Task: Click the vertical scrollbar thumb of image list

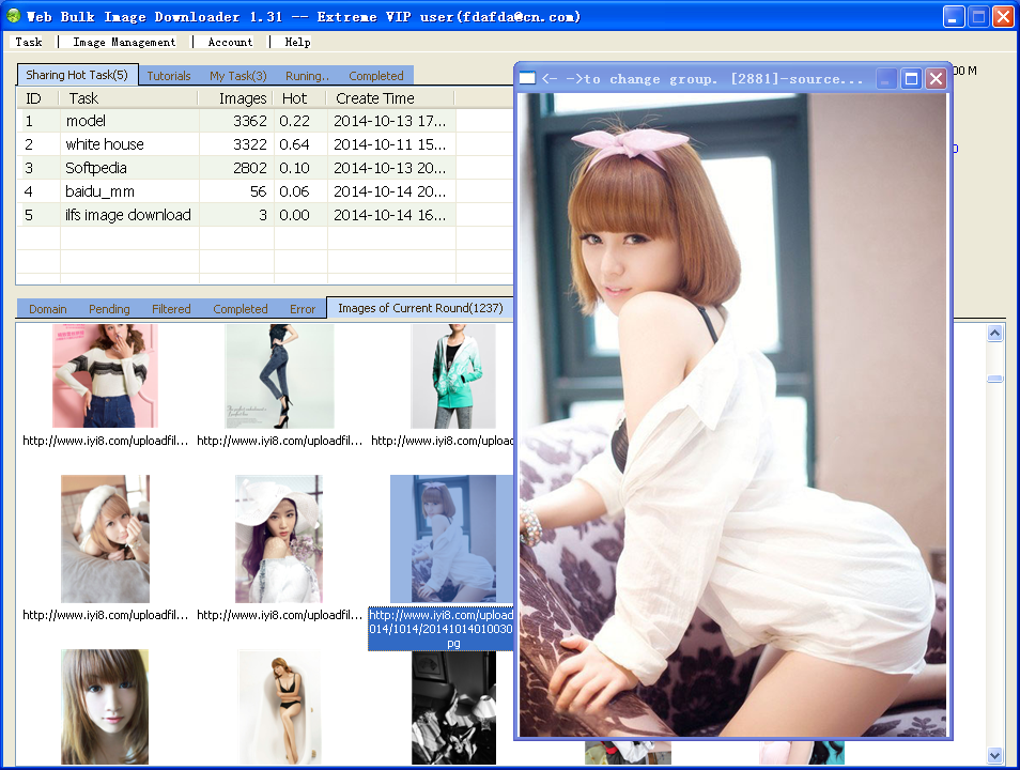Action: coord(995,378)
